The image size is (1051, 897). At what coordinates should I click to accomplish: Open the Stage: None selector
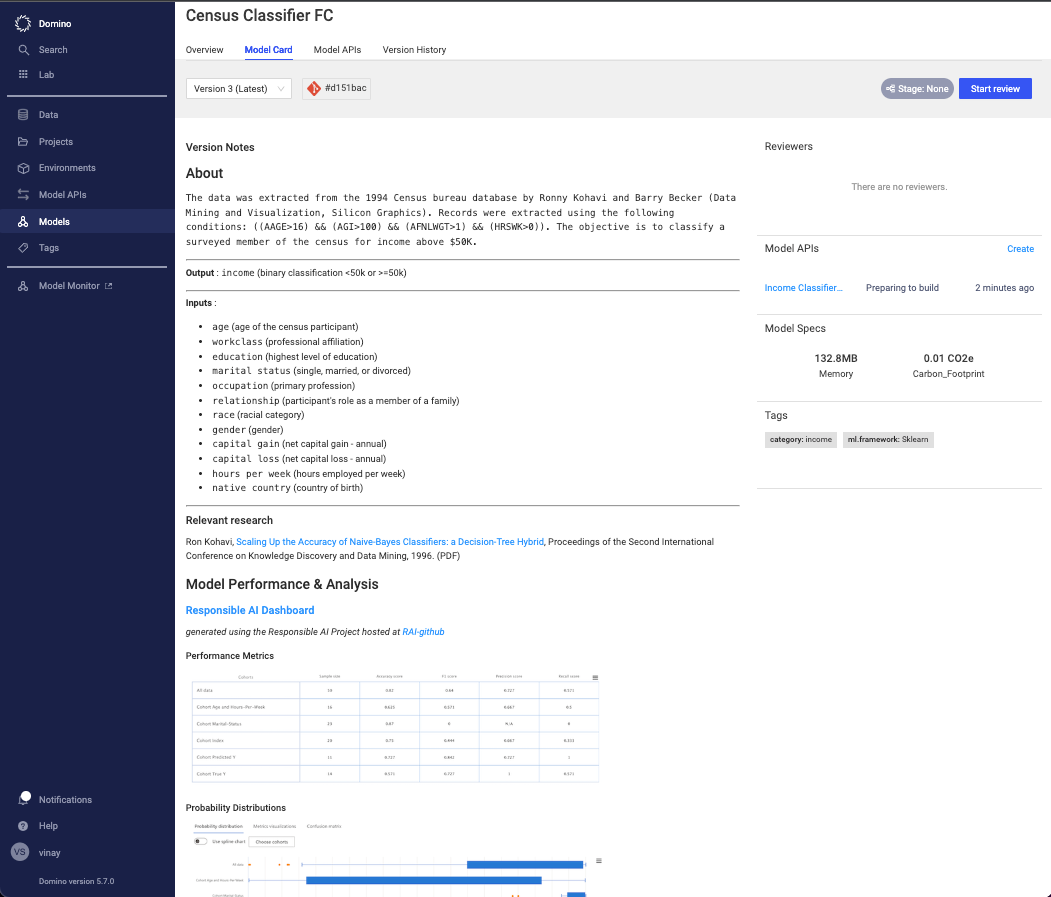point(916,88)
